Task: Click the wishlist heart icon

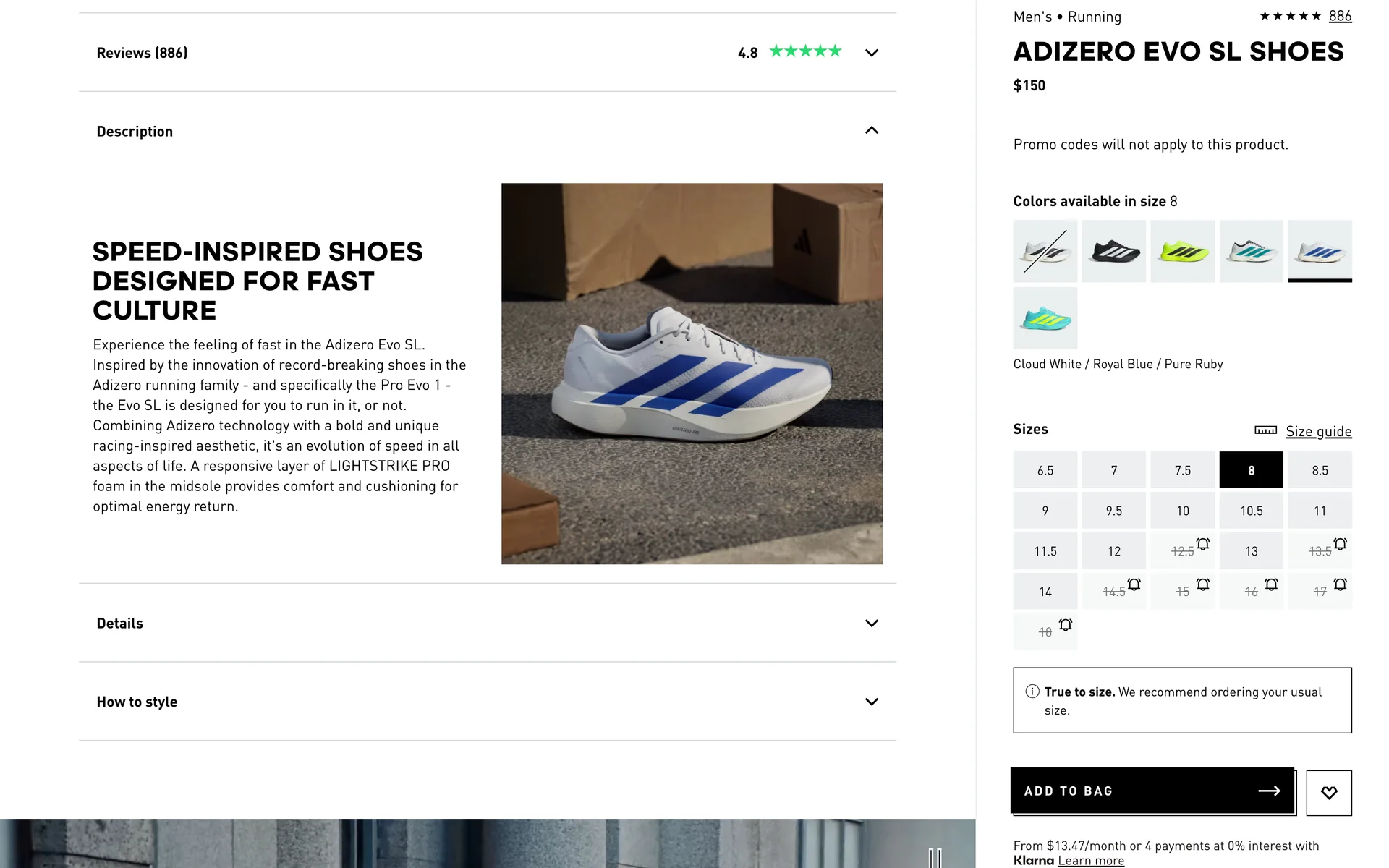Action: click(1328, 793)
